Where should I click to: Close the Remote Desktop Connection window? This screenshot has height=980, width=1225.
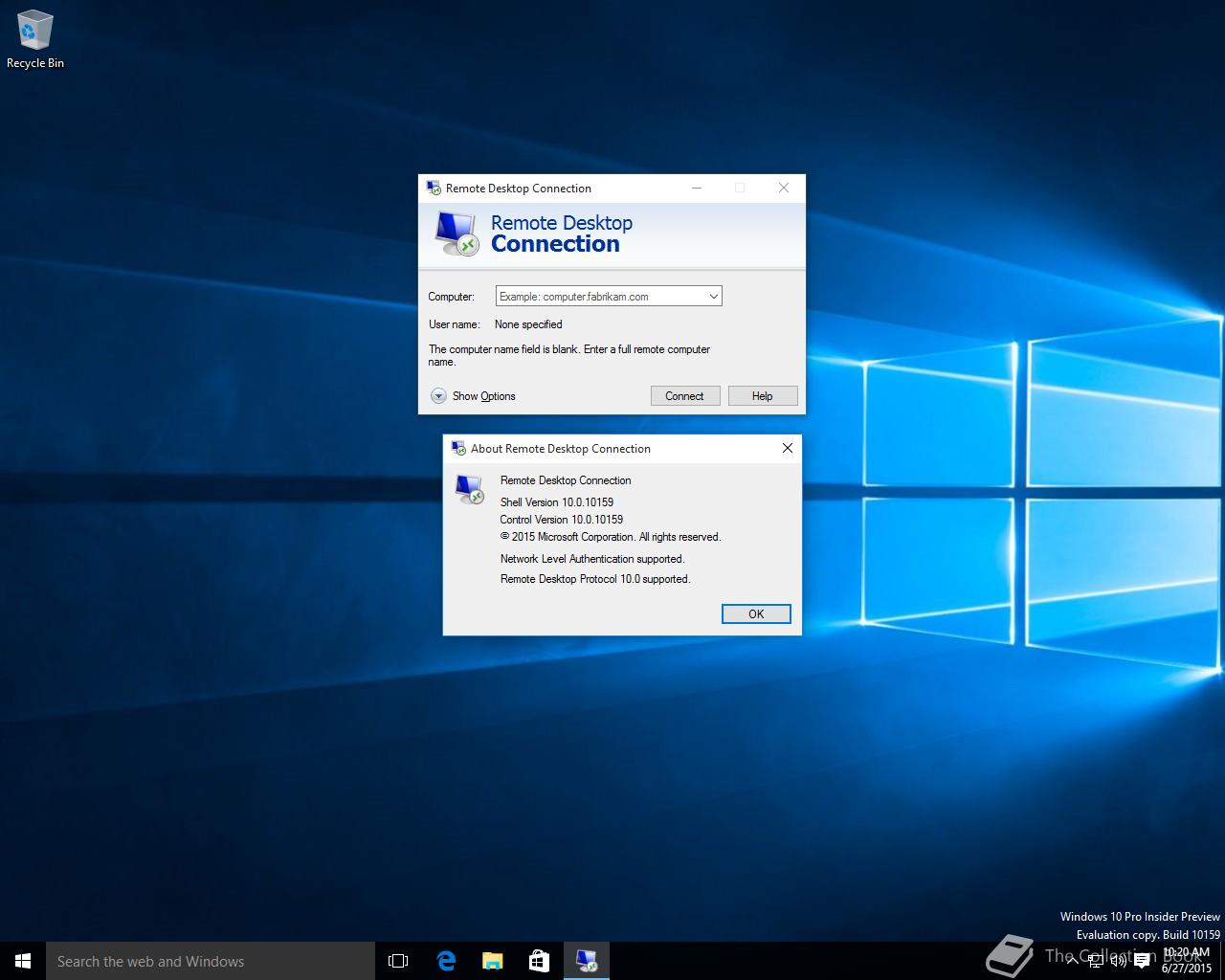pyautogui.click(x=784, y=188)
